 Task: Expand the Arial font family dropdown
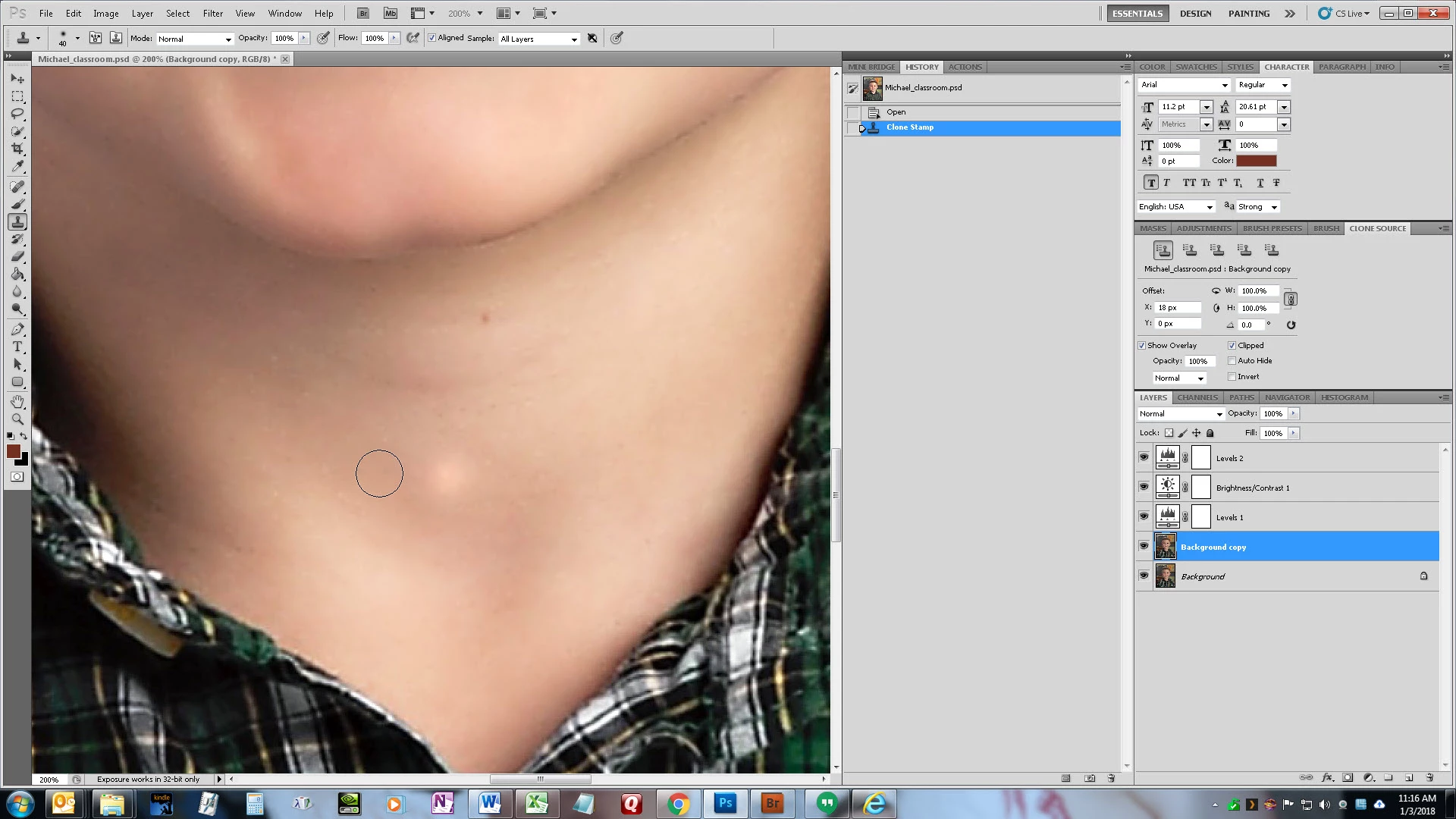tap(1224, 85)
